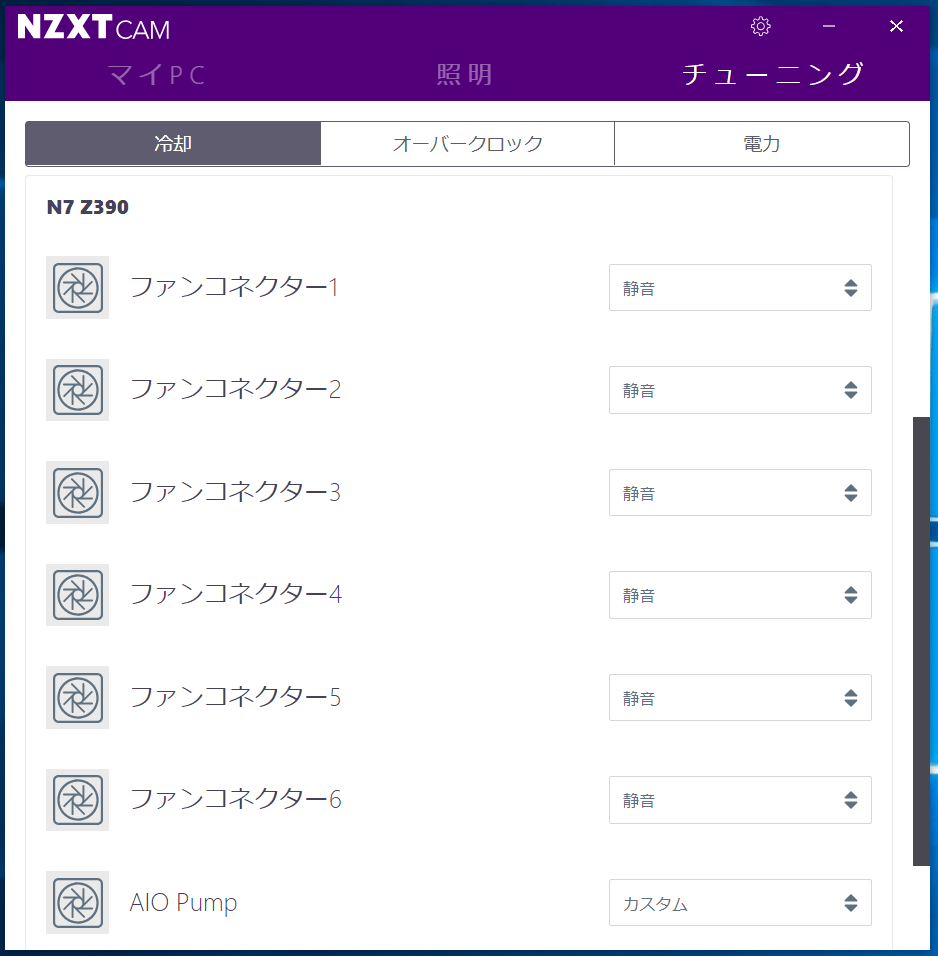
Task: Switch to the オーバークロック tab
Action: pyautogui.click(x=467, y=143)
